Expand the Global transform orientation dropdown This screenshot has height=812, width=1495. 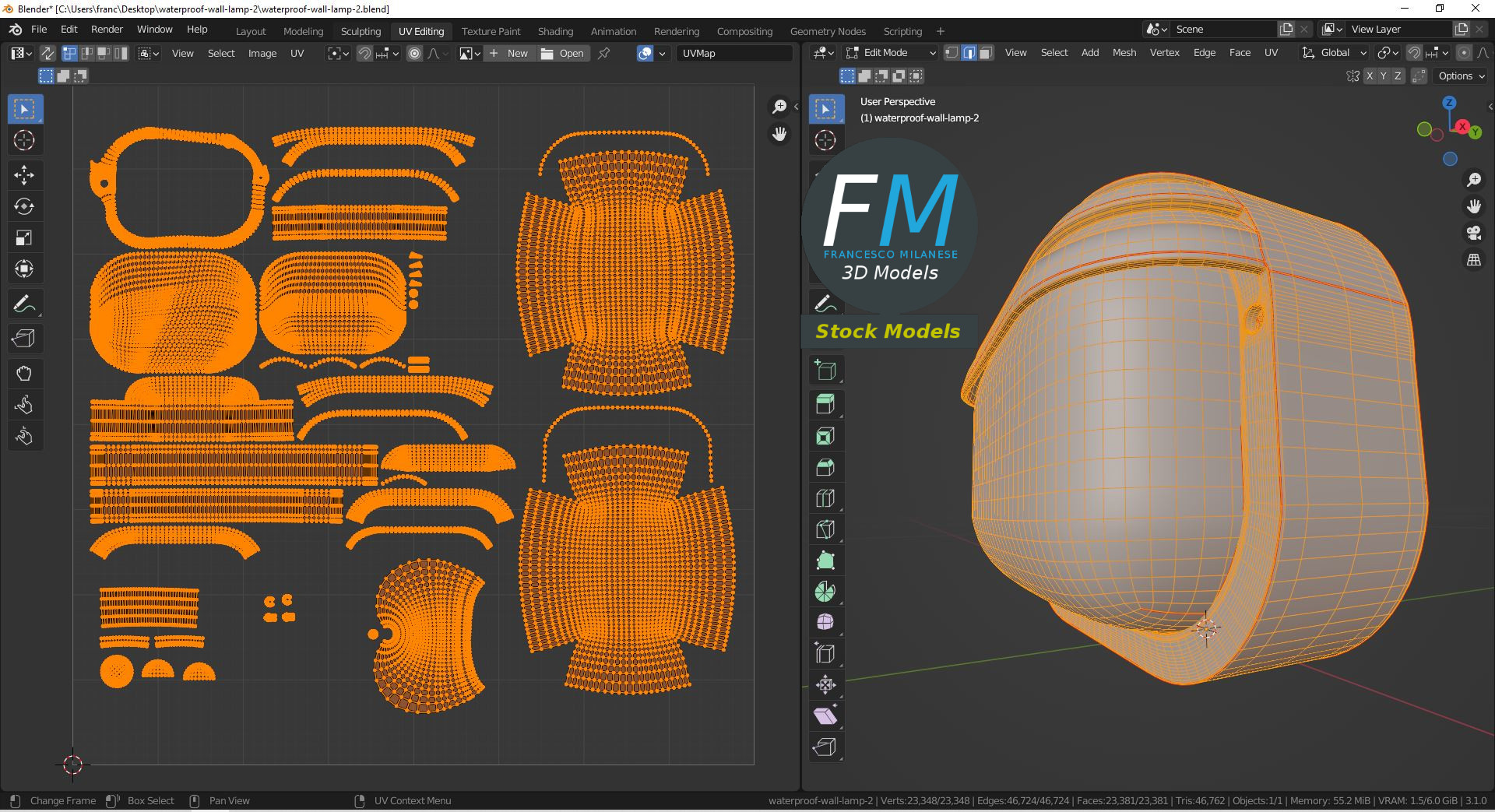tap(1335, 53)
